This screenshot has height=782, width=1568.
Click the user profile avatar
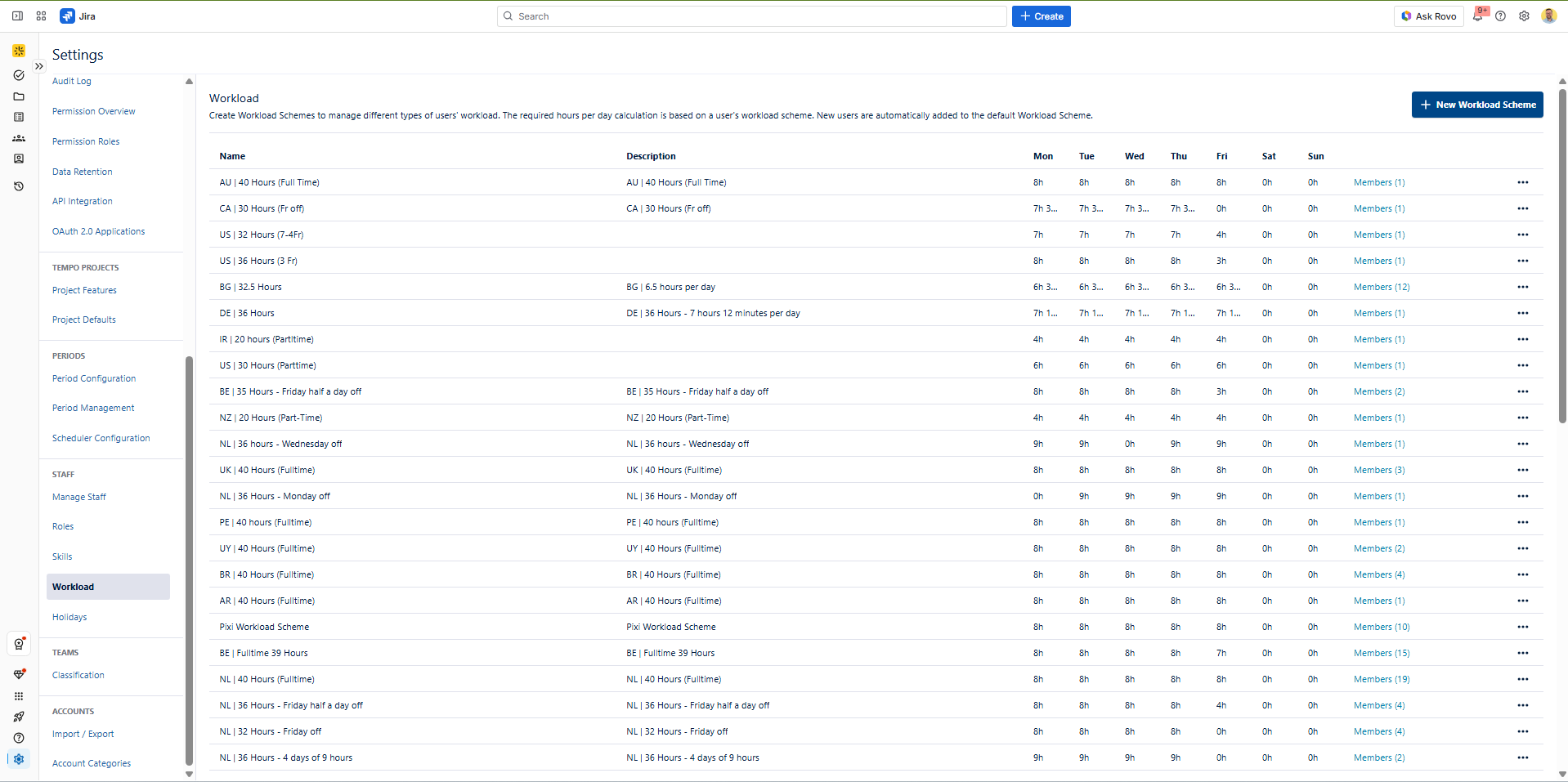(x=1548, y=16)
